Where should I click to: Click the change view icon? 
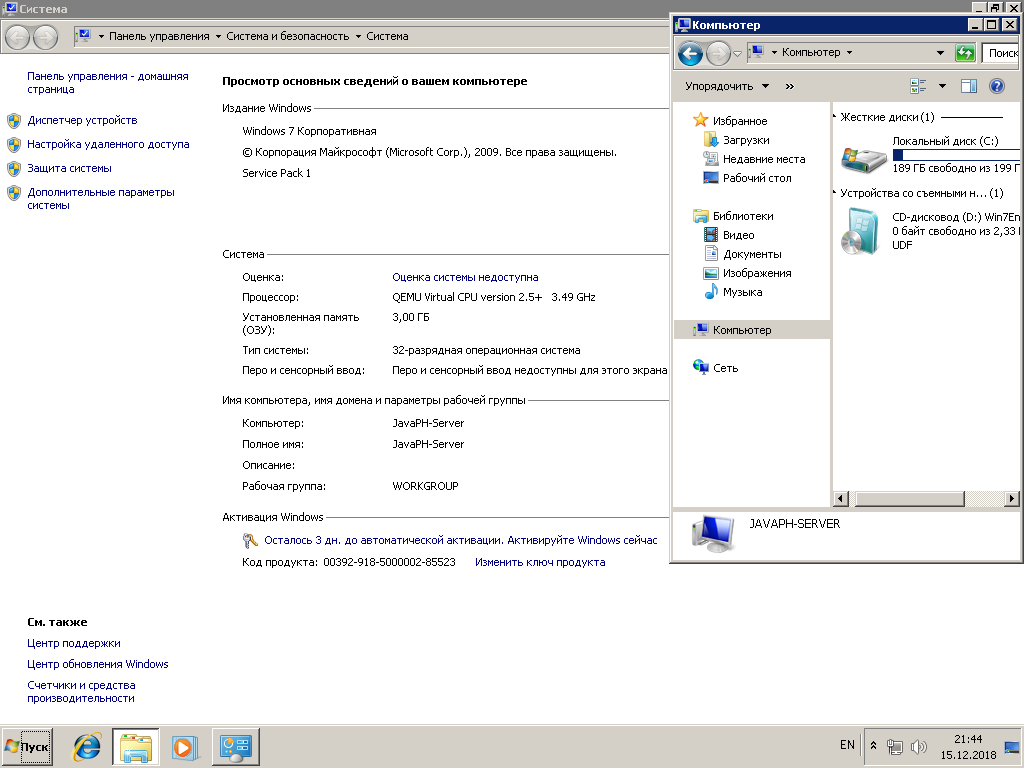tap(919, 86)
